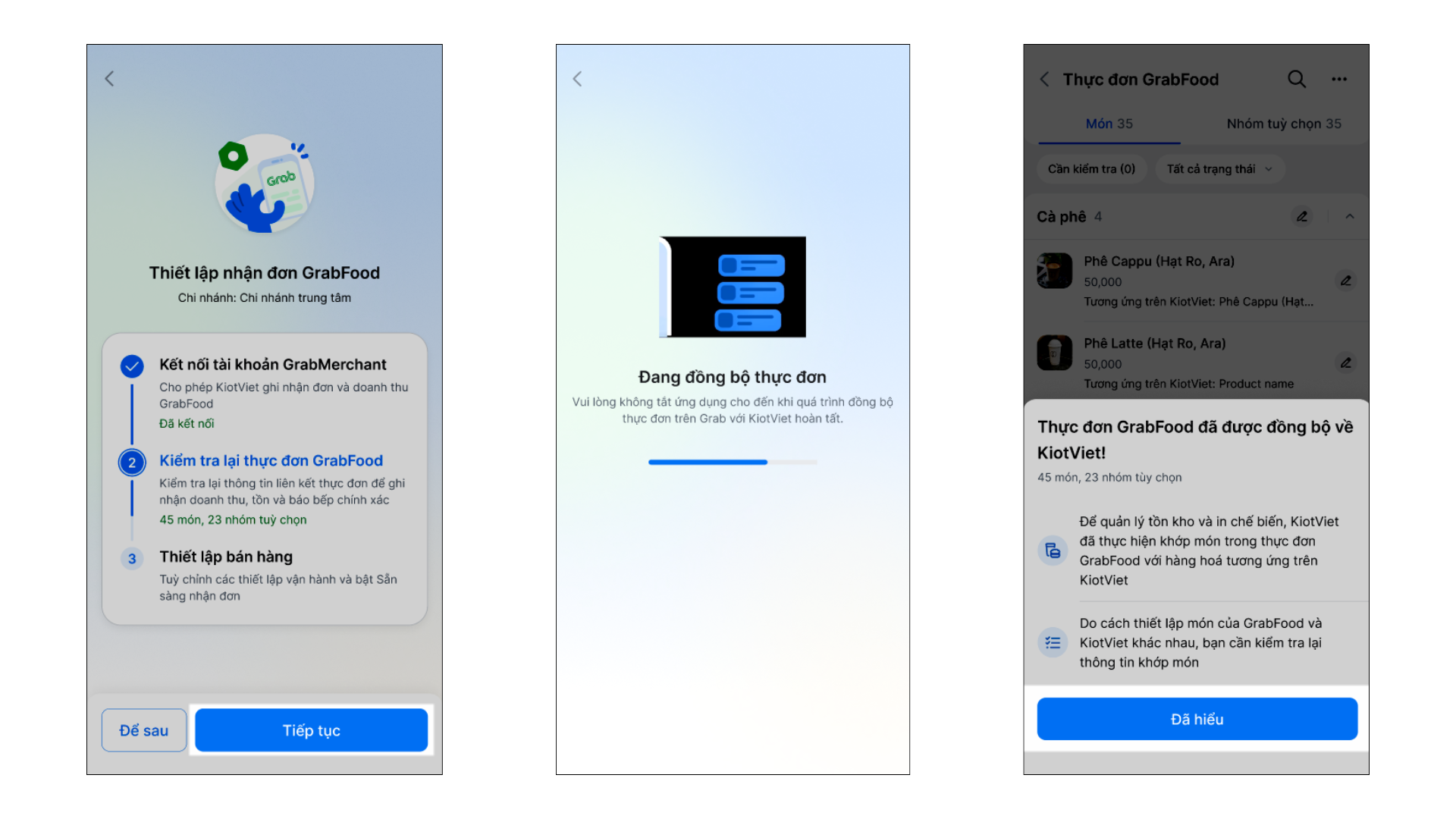Viewport: 1456px width, 819px height.
Task: Switch to the Món 35 tab
Action: [x=1109, y=124]
